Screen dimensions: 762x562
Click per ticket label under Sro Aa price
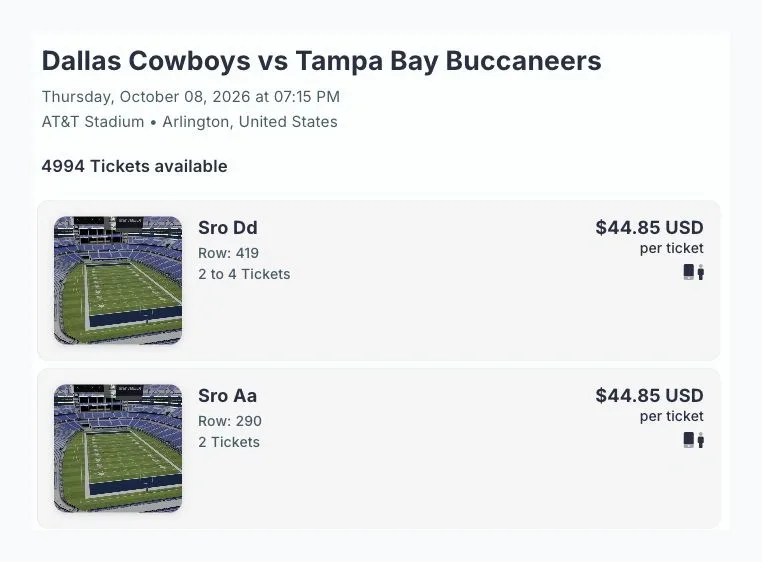(672, 417)
